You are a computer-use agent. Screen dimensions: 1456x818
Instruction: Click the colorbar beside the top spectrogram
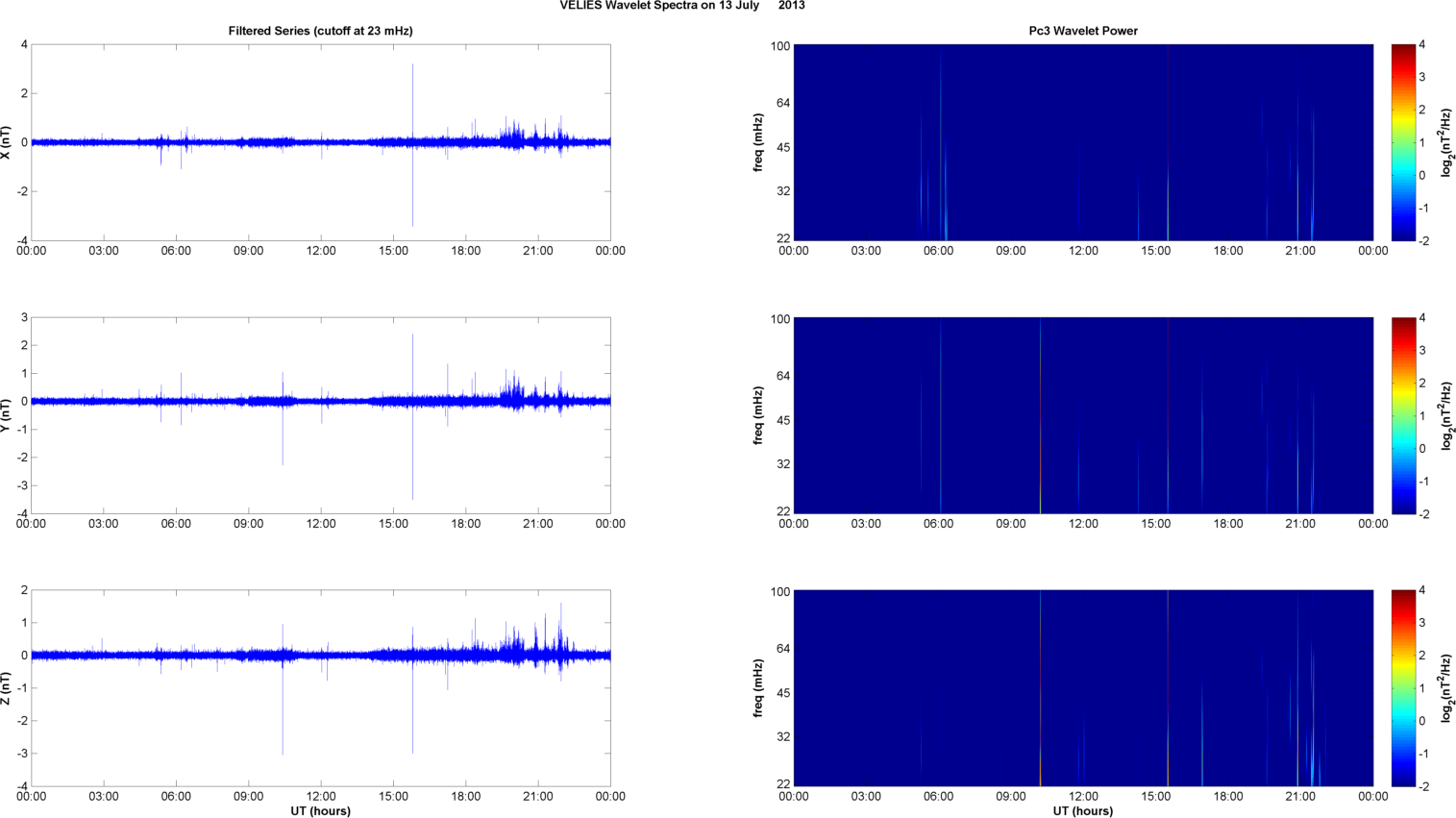(x=1403, y=142)
